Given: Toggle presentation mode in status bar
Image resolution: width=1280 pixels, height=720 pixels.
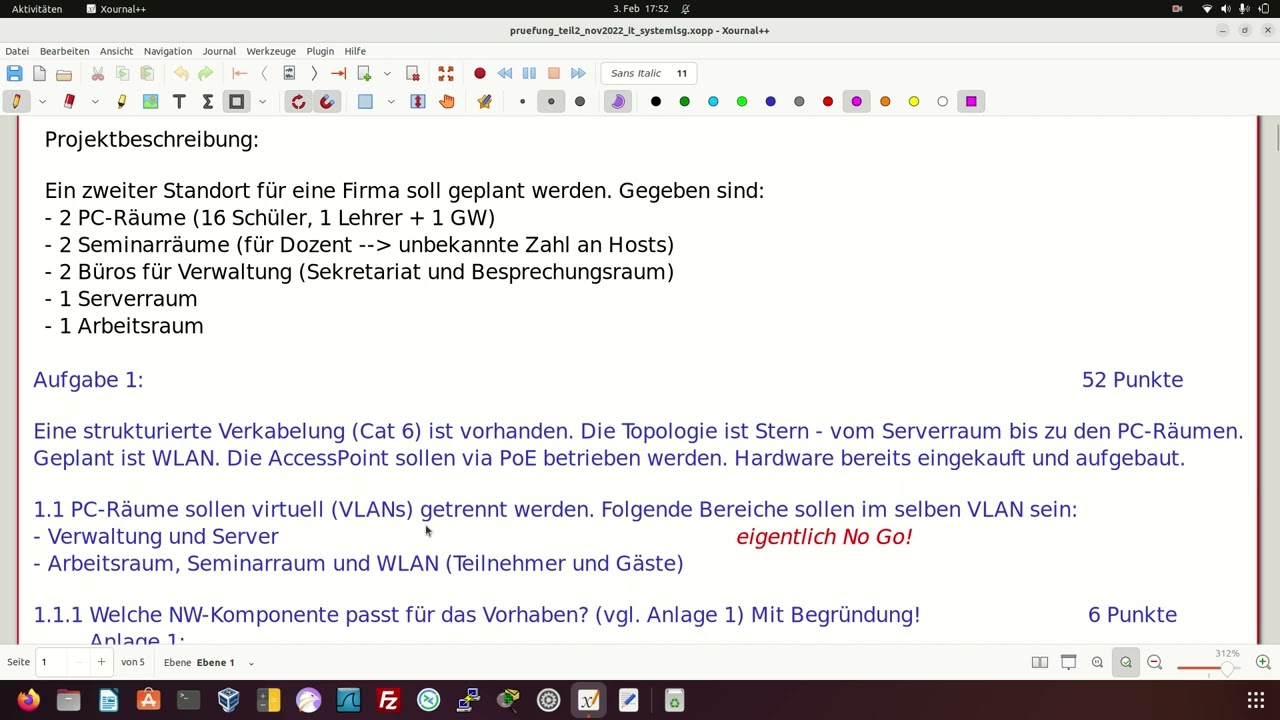Looking at the screenshot, I should (x=1068, y=662).
